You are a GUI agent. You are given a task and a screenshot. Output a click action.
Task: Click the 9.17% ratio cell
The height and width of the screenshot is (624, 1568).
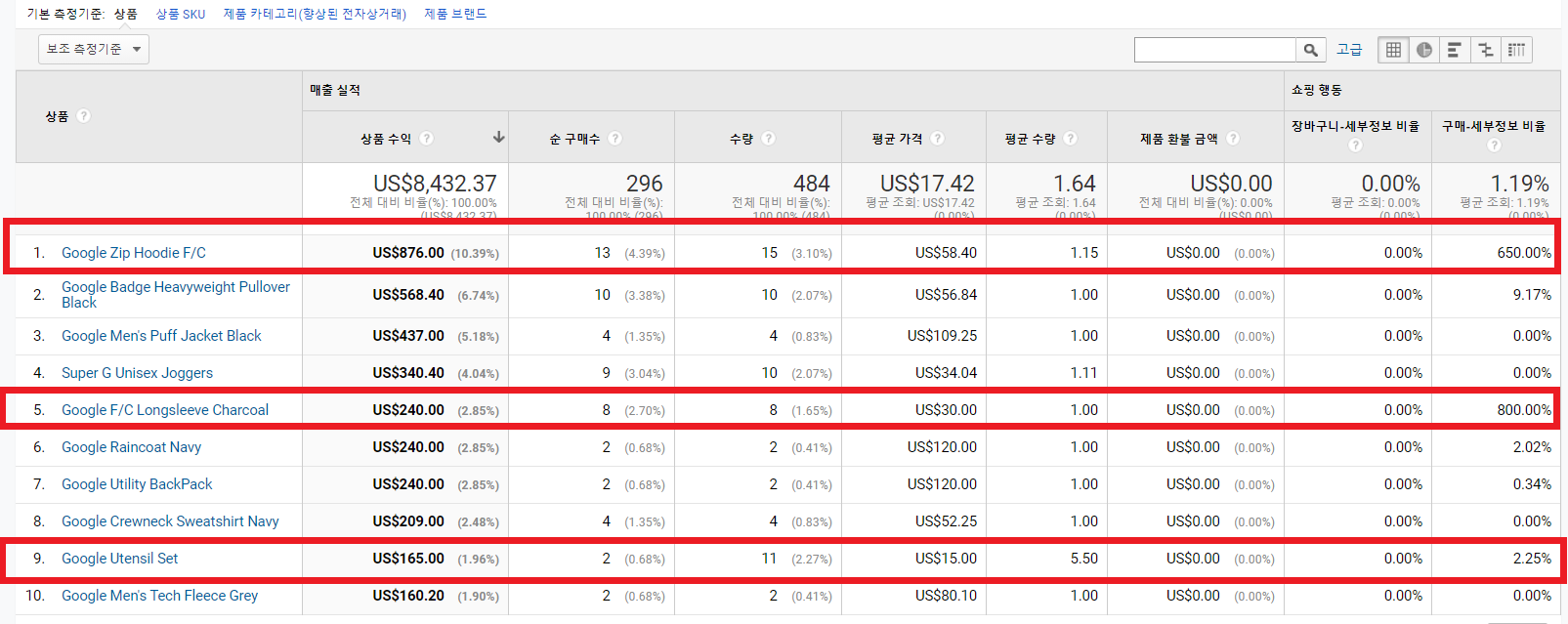coord(1532,295)
